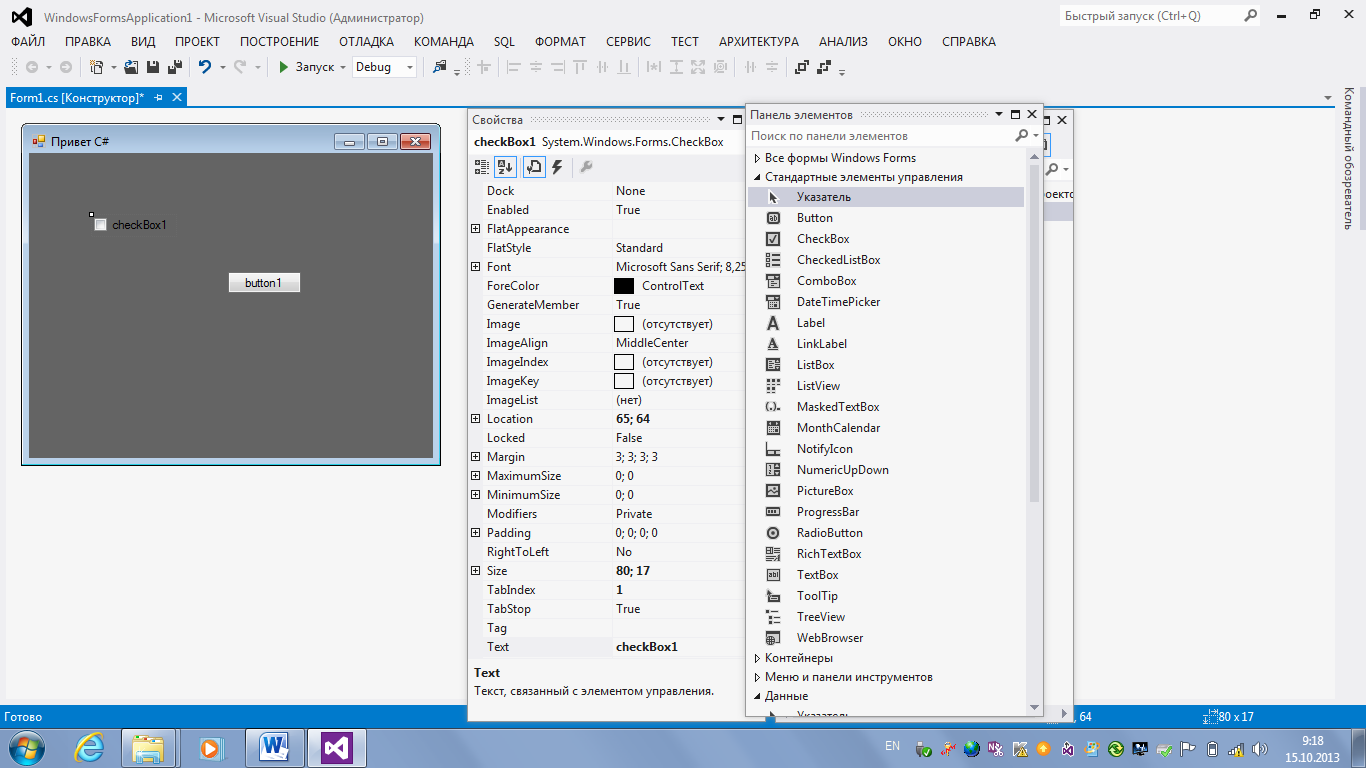The width and height of the screenshot is (1366, 768).
Task: Sort properties alphabetically in Свойства panel
Action: (x=505, y=167)
